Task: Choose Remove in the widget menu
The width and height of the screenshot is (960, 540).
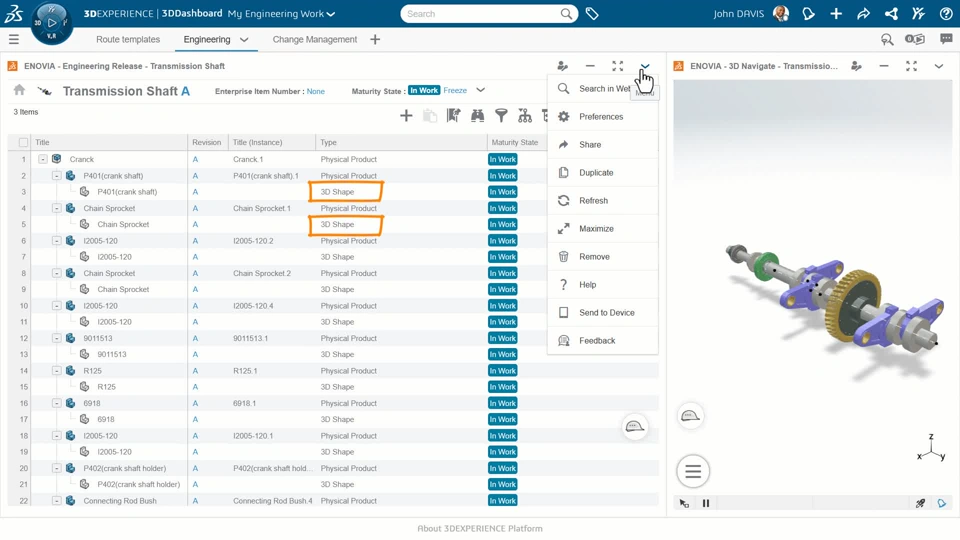Action: click(x=603, y=257)
